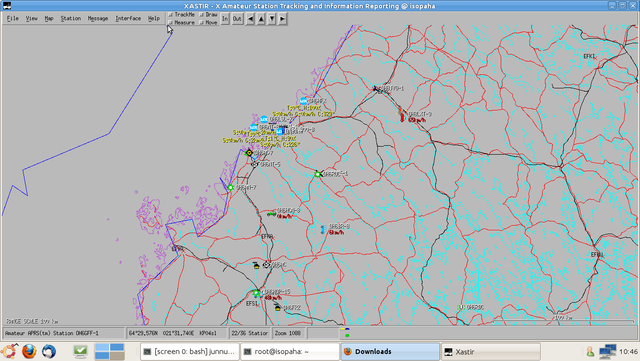
Task: Launch Firefox from the panel
Action: [29, 351]
